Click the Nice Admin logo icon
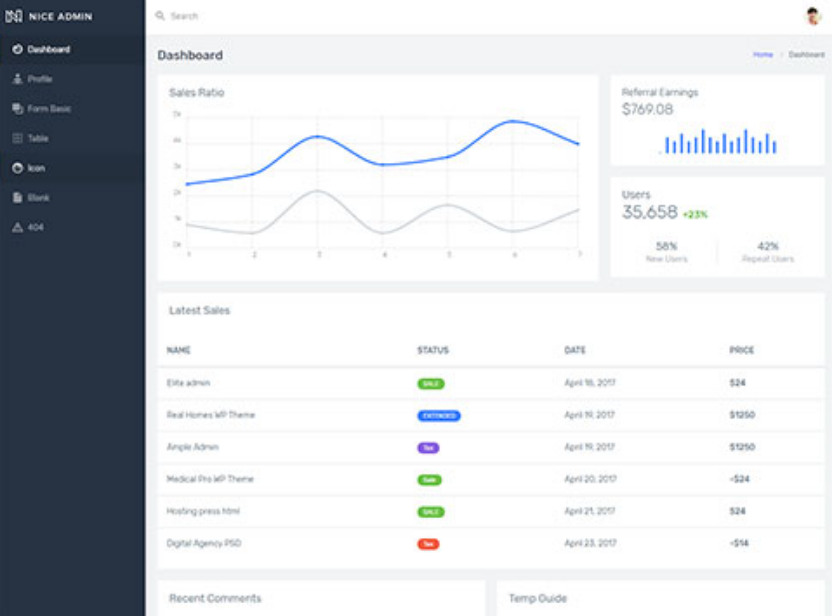Screen dimensions: 832x616 (14, 16)
